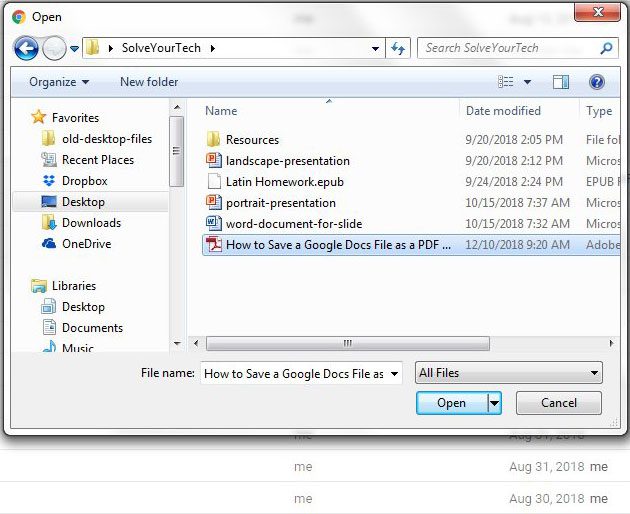Click the navigation pane vertical scrollbar thumb

(176, 151)
